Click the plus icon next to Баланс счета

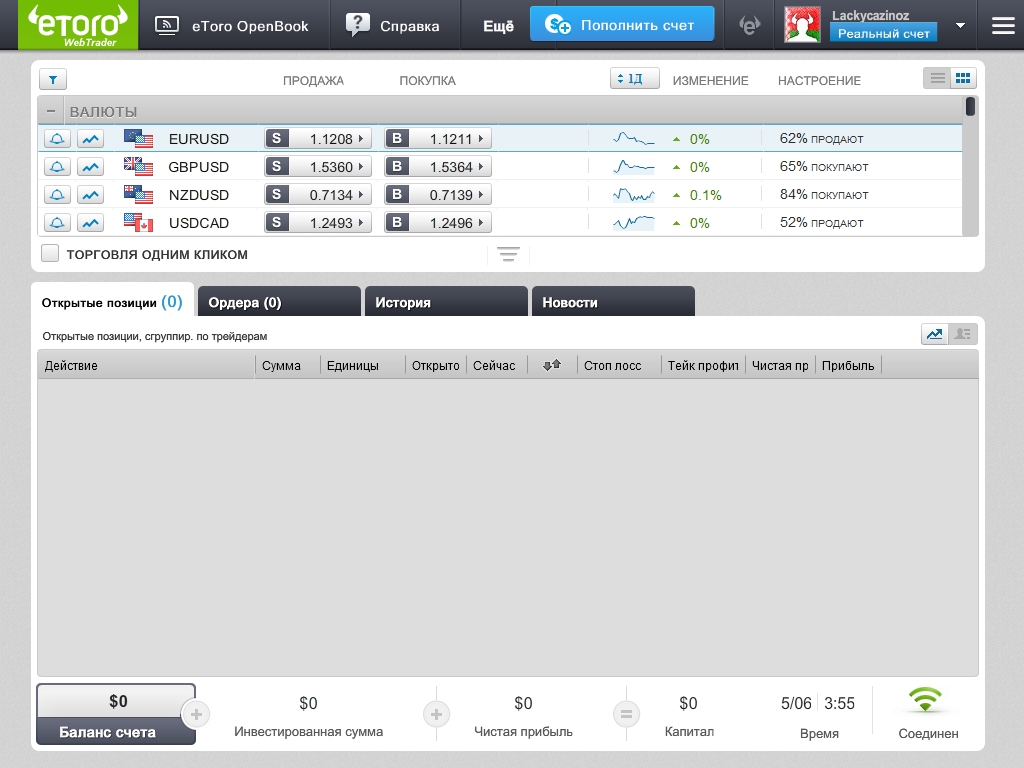pyautogui.click(x=196, y=714)
